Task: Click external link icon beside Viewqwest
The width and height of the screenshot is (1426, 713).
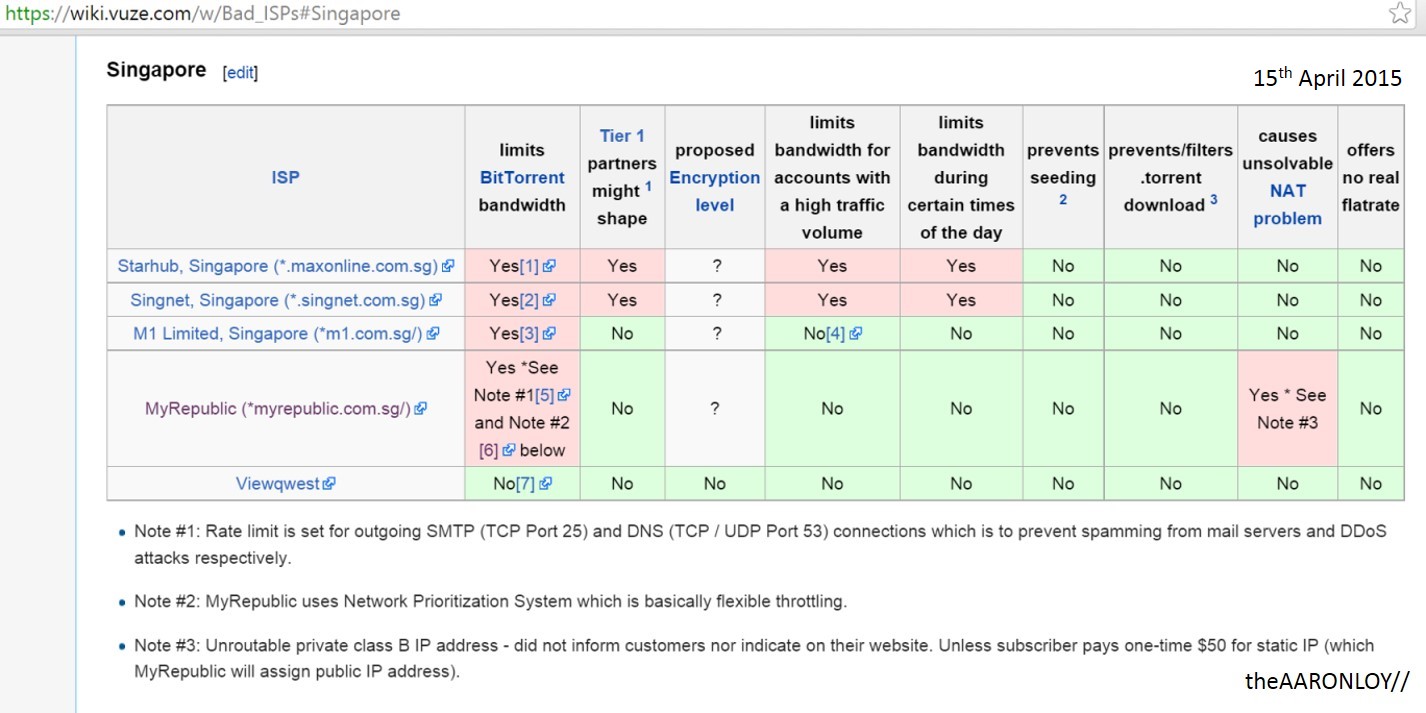Action: pyautogui.click(x=329, y=484)
